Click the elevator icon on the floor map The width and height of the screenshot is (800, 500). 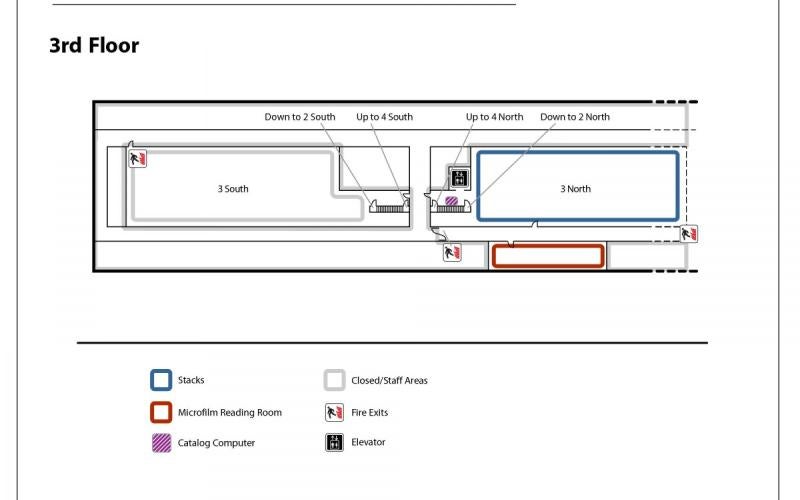click(459, 178)
